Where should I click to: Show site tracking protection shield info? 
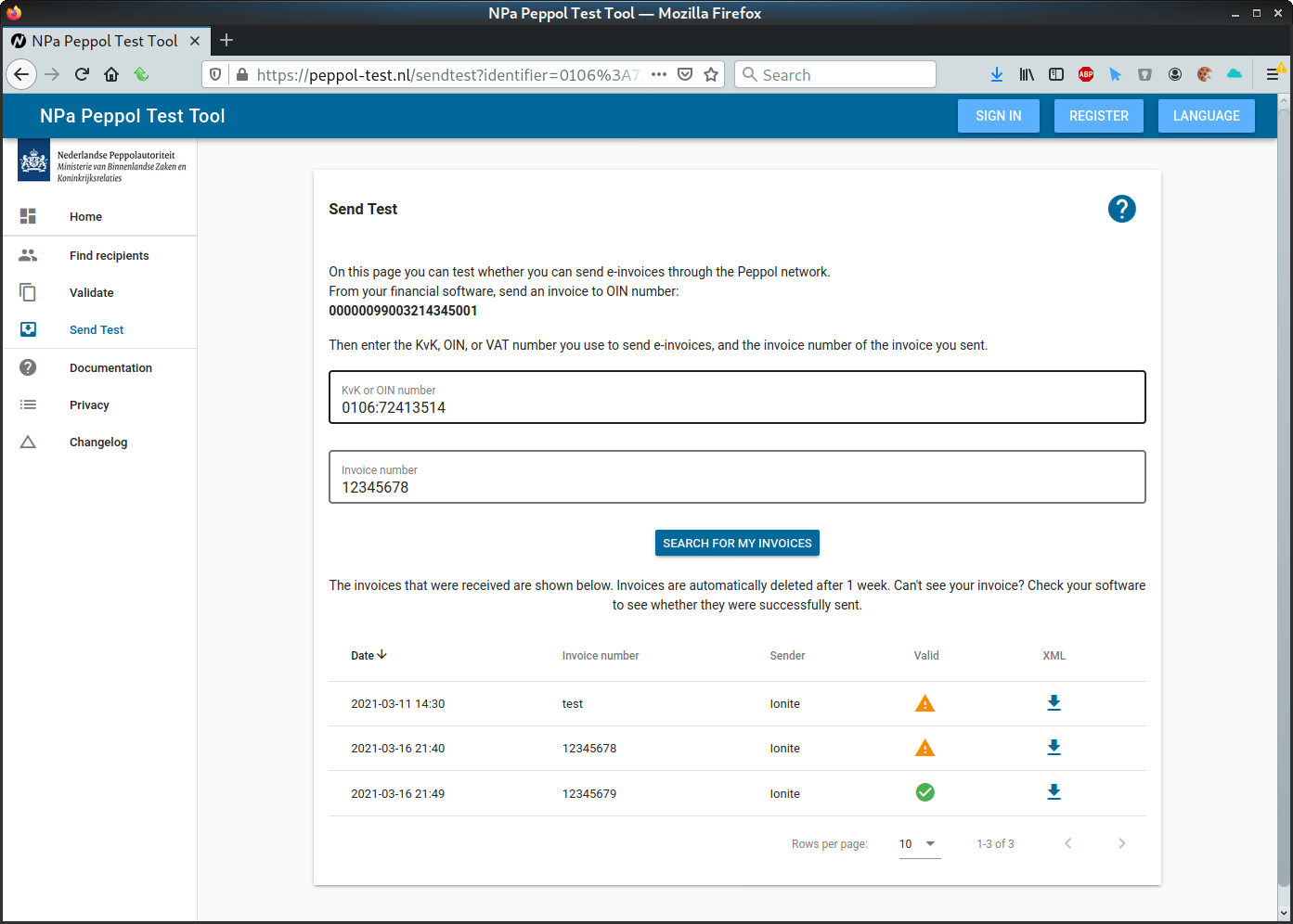click(215, 74)
